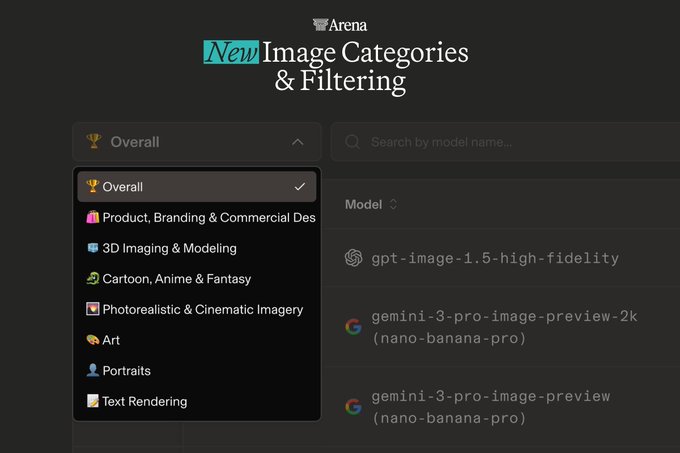680x453 pixels.
Task: Click the checkmark on the Overall option
Action: click(x=300, y=187)
